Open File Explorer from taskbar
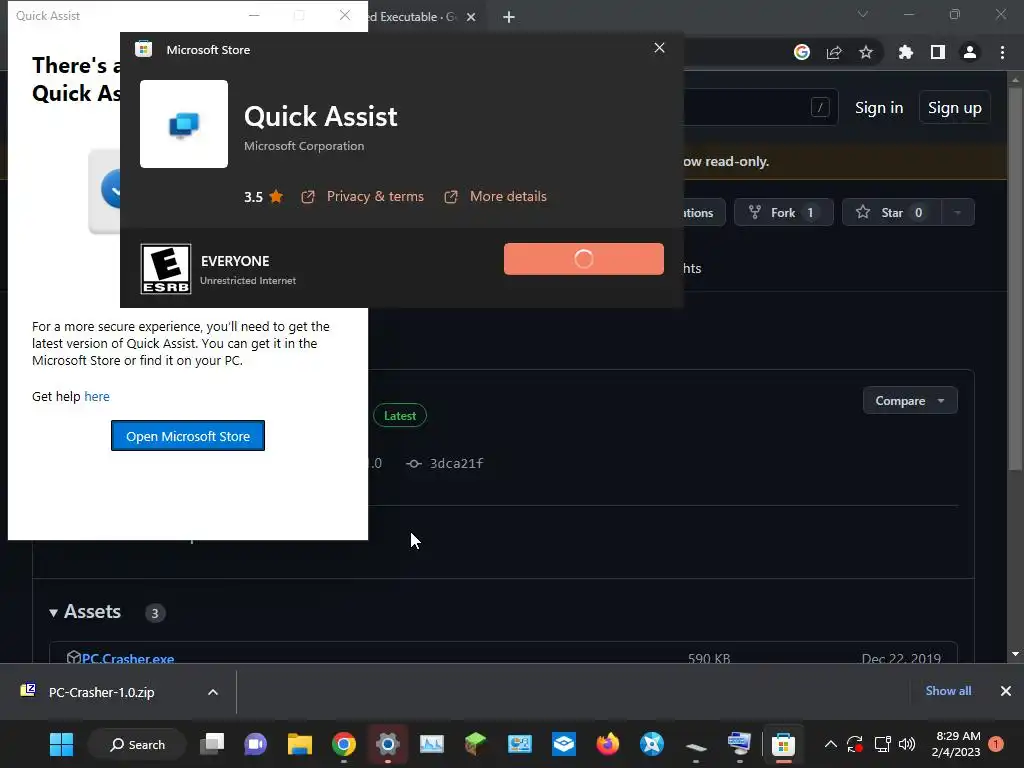This screenshot has height=768, width=1024. 300,744
